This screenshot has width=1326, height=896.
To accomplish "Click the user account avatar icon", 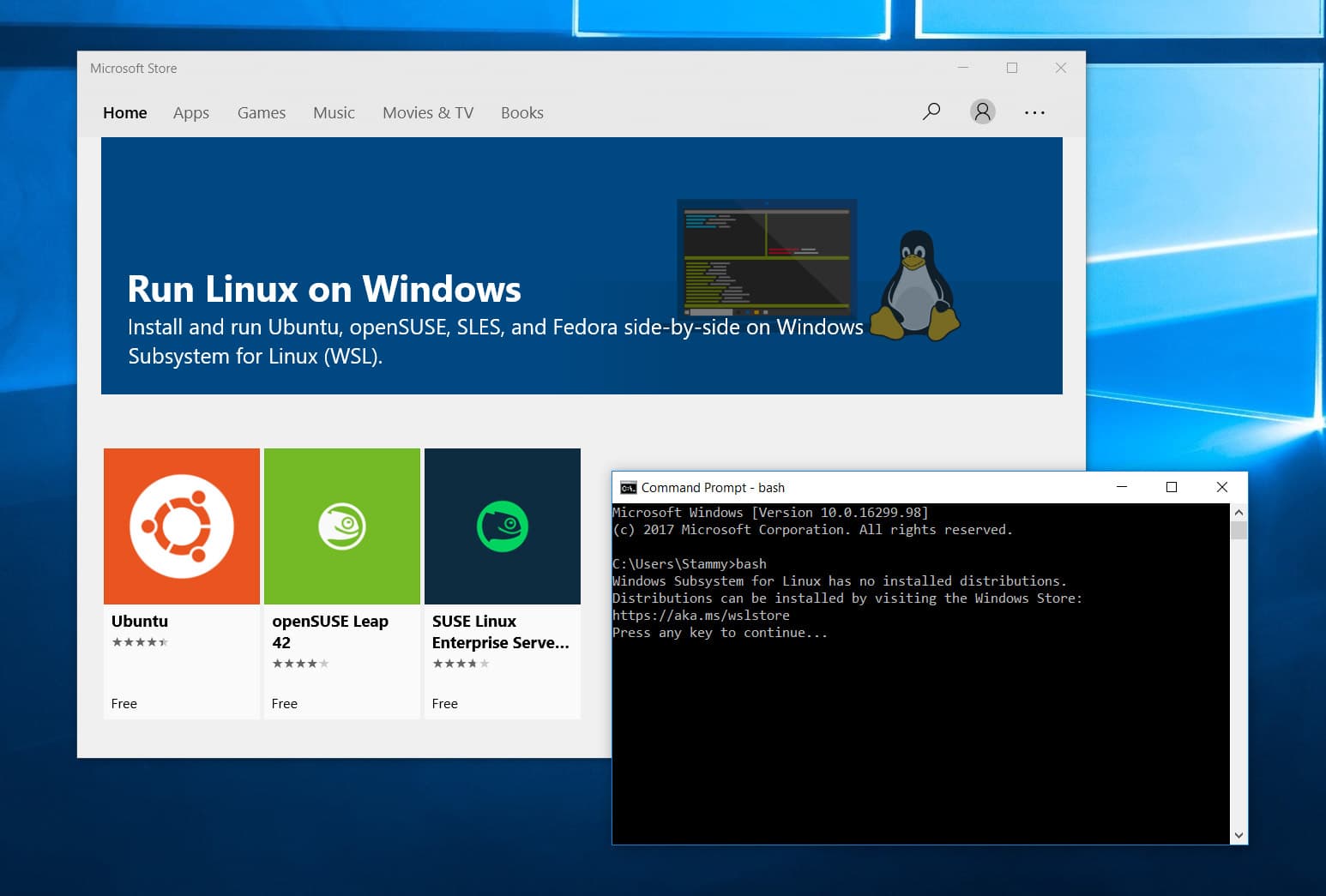I will (x=983, y=111).
